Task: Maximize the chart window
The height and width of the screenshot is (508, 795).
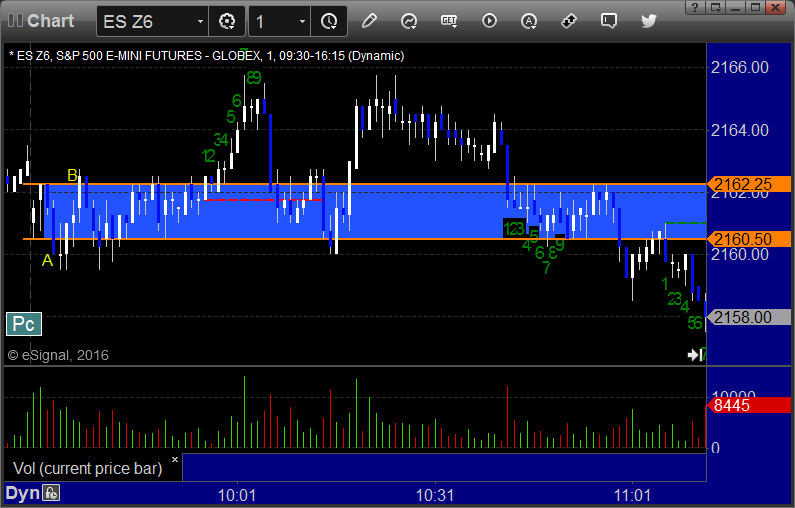Action: click(755, 7)
